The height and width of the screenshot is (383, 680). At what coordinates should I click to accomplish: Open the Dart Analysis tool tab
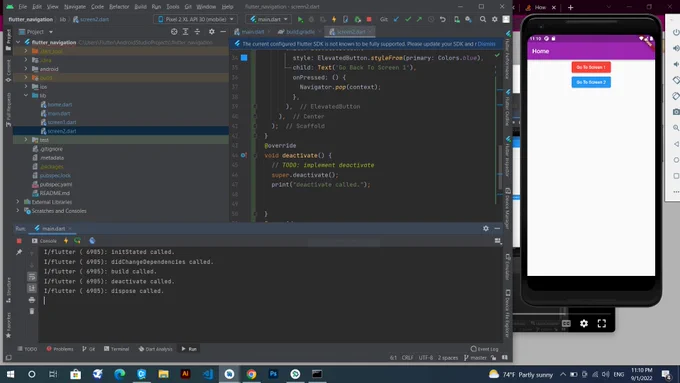pyautogui.click(x=155, y=349)
